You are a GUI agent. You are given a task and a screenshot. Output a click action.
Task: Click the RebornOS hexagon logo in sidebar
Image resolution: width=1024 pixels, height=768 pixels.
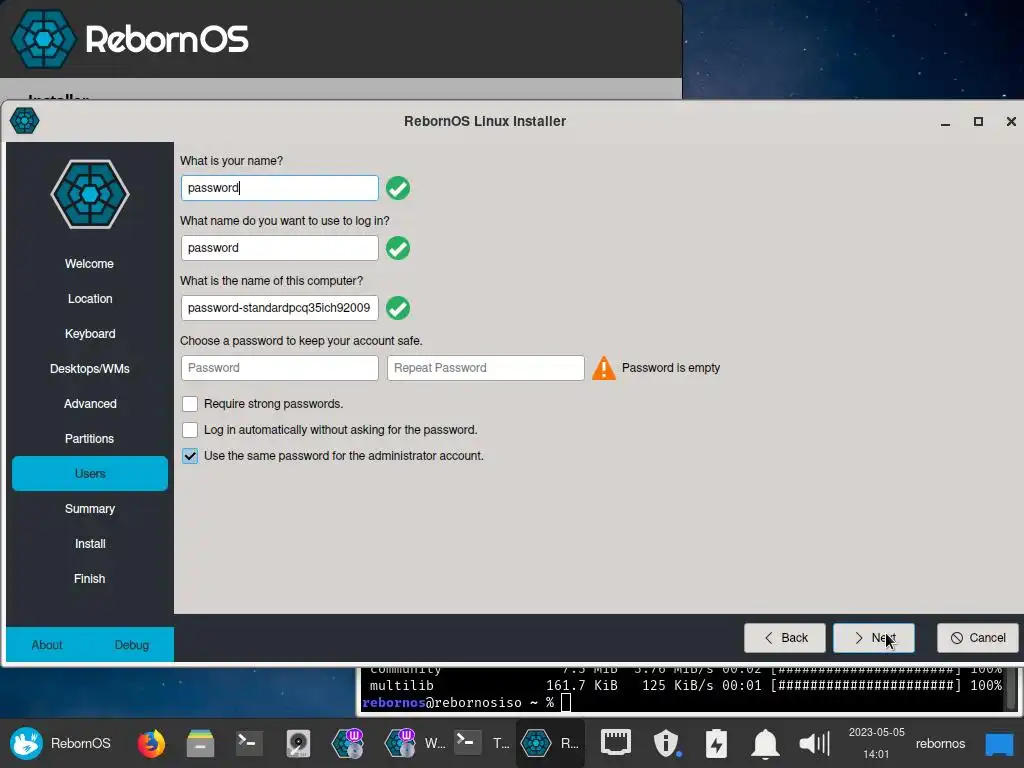(x=90, y=194)
